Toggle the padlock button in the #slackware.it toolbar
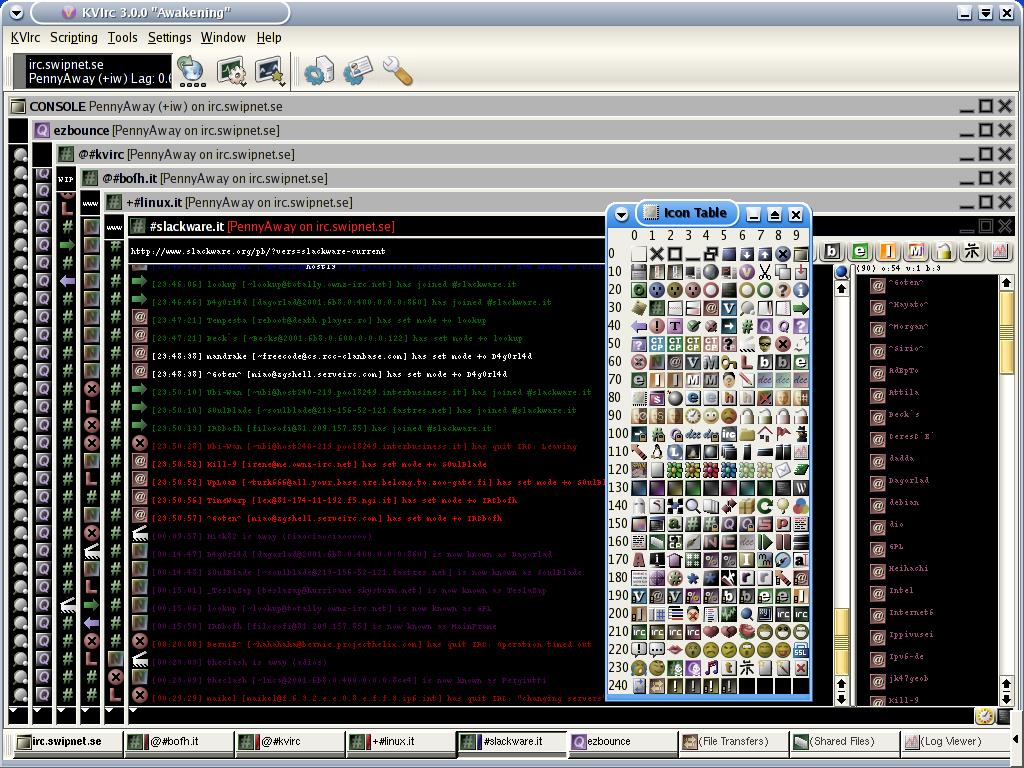This screenshot has height=768, width=1024. point(944,251)
